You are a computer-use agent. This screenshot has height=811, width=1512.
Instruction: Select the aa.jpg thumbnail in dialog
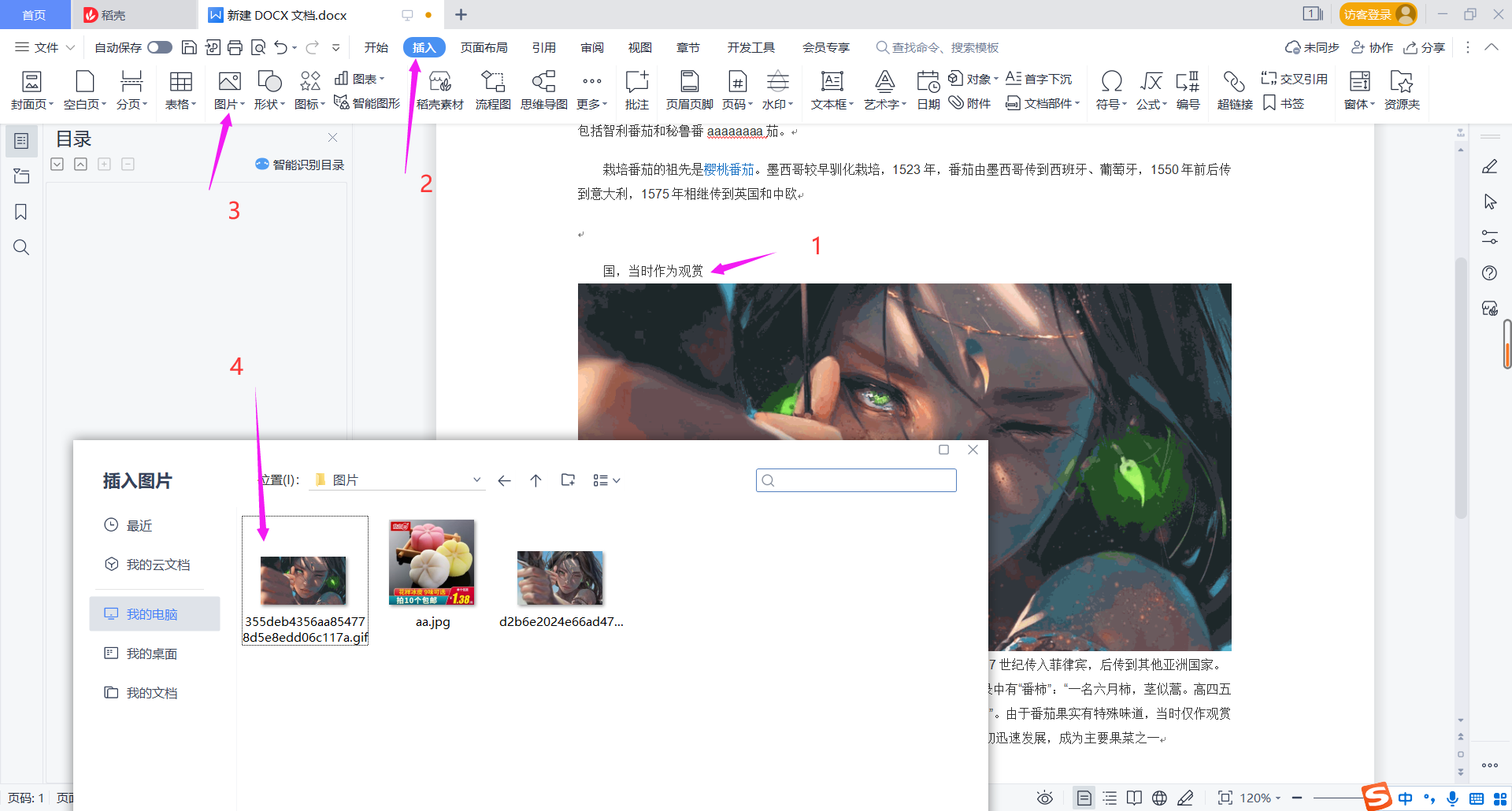(x=432, y=562)
